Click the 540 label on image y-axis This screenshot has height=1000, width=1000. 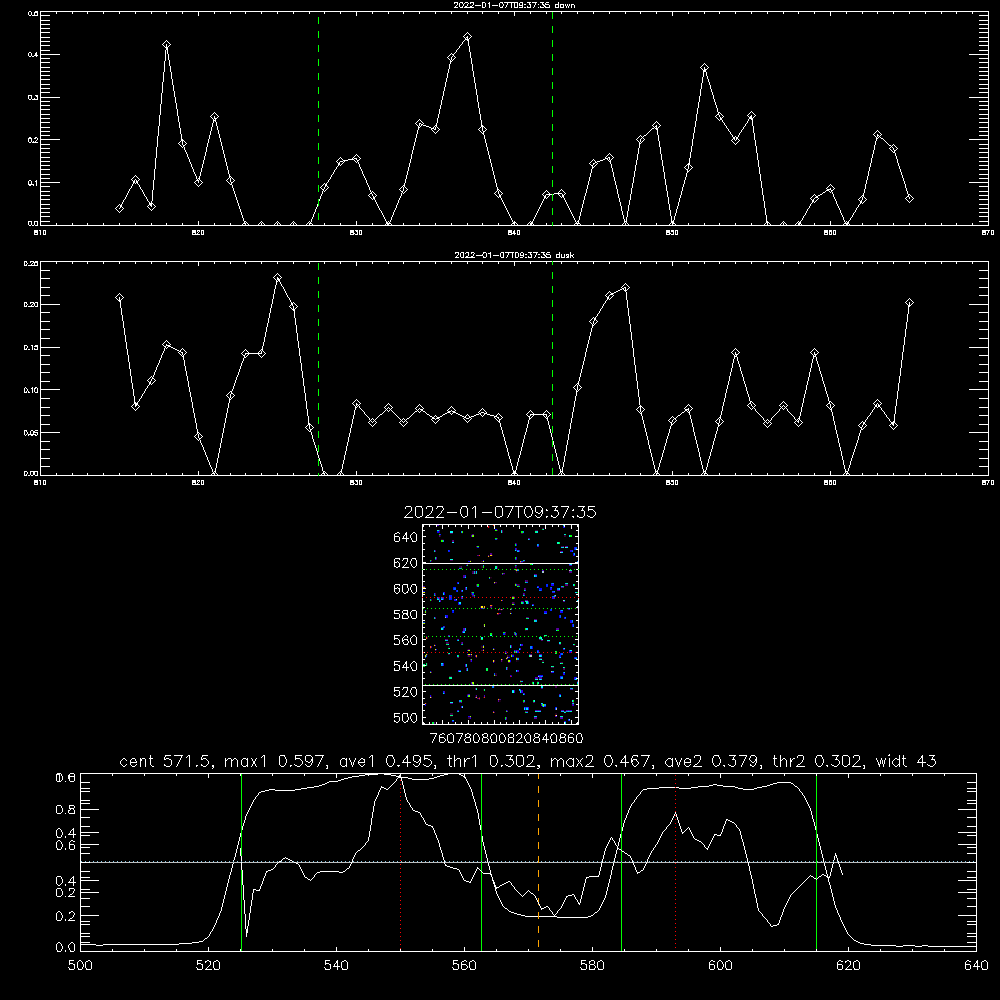[406, 666]
